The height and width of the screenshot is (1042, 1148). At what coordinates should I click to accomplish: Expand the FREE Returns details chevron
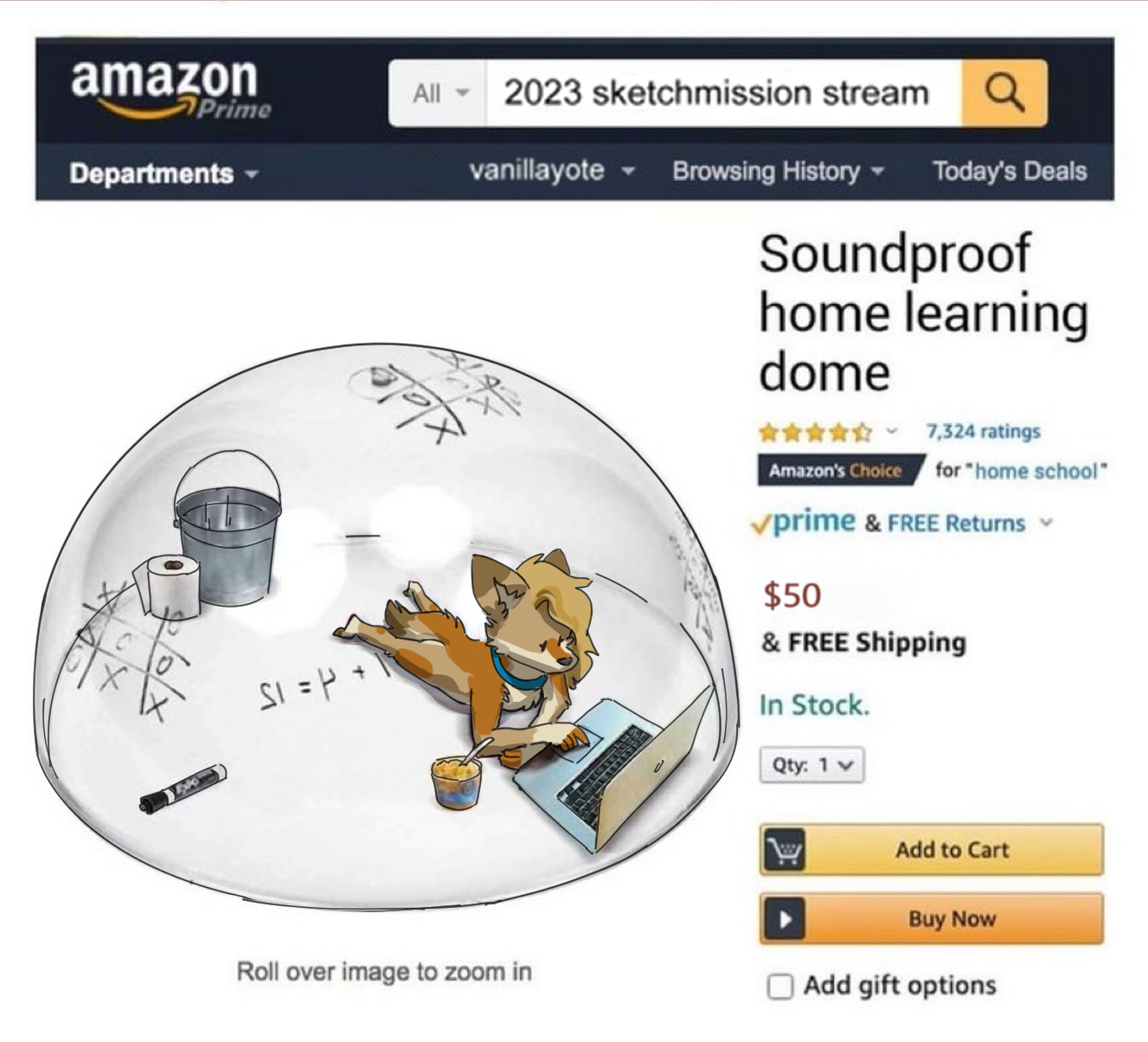pos(1046,523)
